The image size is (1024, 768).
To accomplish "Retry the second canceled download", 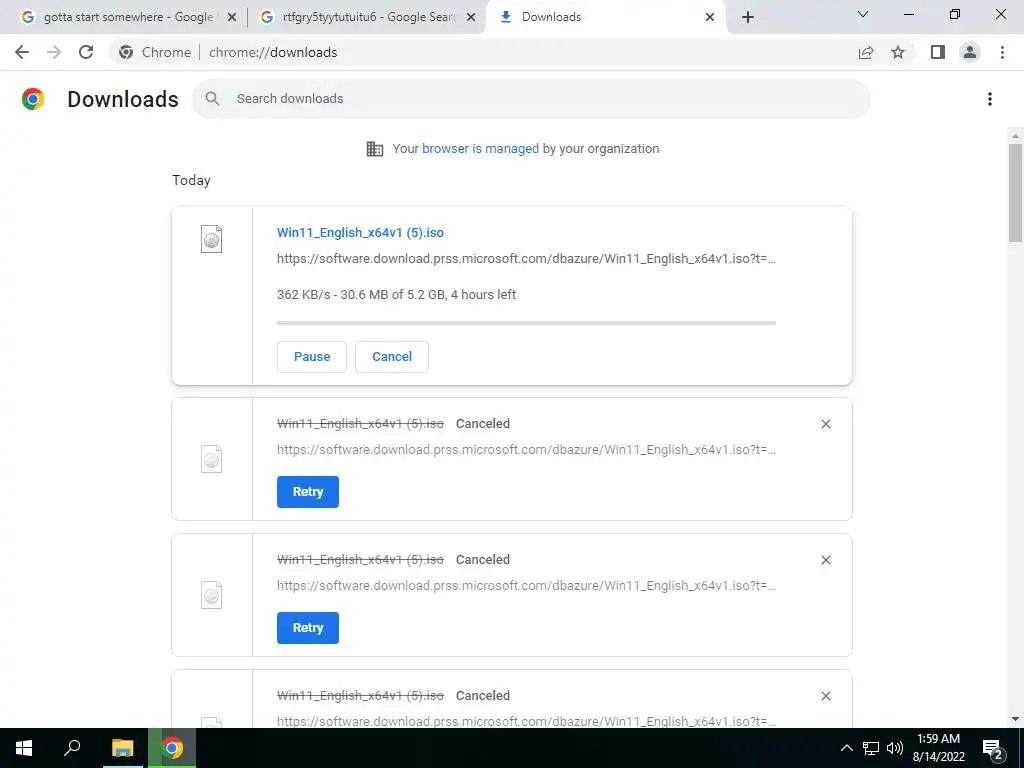I will [308, 628].
